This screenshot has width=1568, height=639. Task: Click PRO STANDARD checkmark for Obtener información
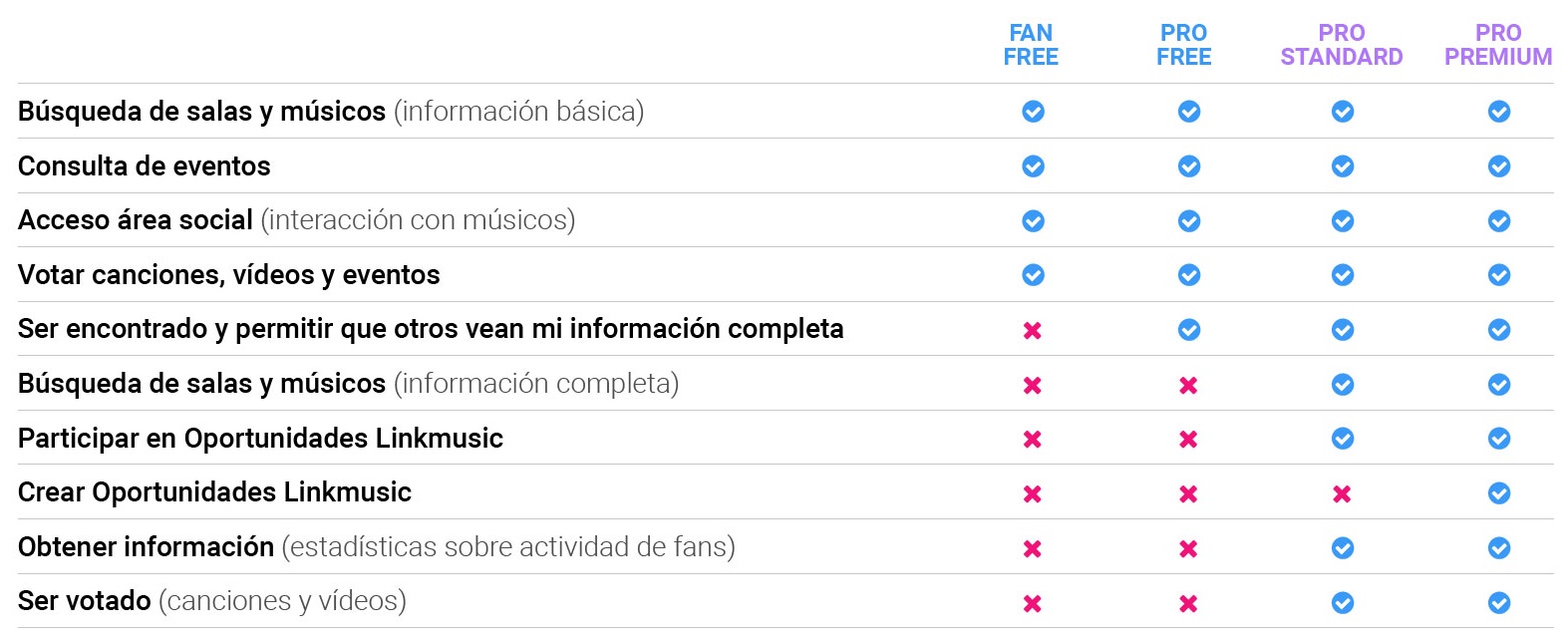point(1343,548)
